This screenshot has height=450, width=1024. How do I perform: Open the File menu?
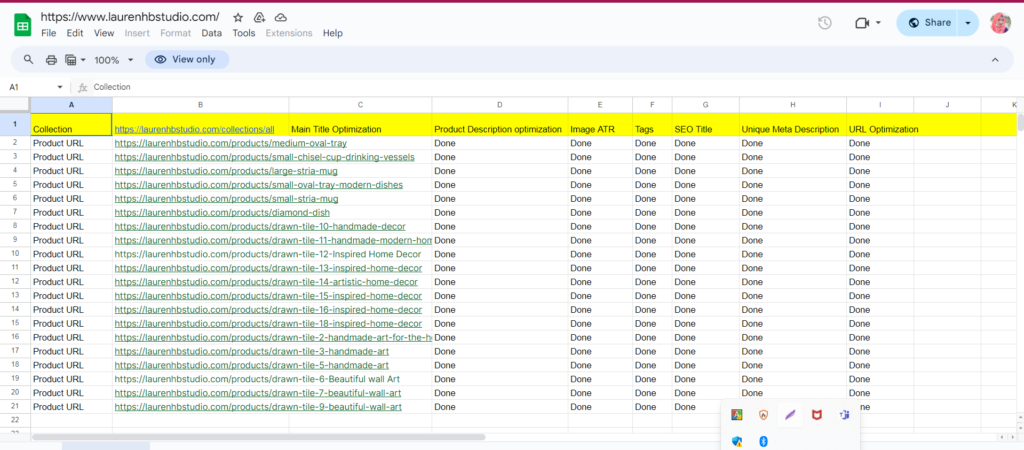pyautogui.click(x=48, y=33)
